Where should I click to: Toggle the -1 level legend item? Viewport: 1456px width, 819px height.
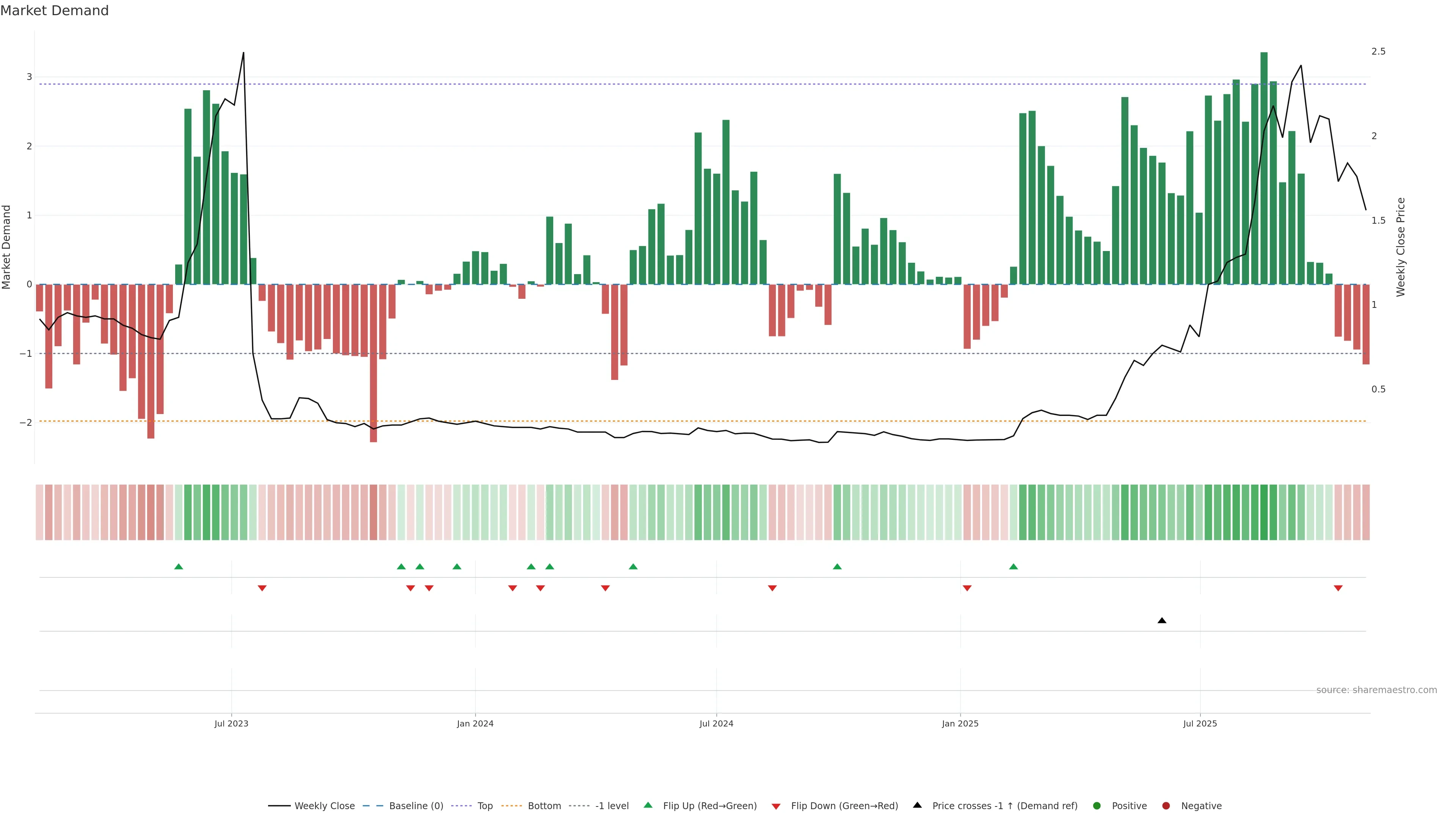612,806
